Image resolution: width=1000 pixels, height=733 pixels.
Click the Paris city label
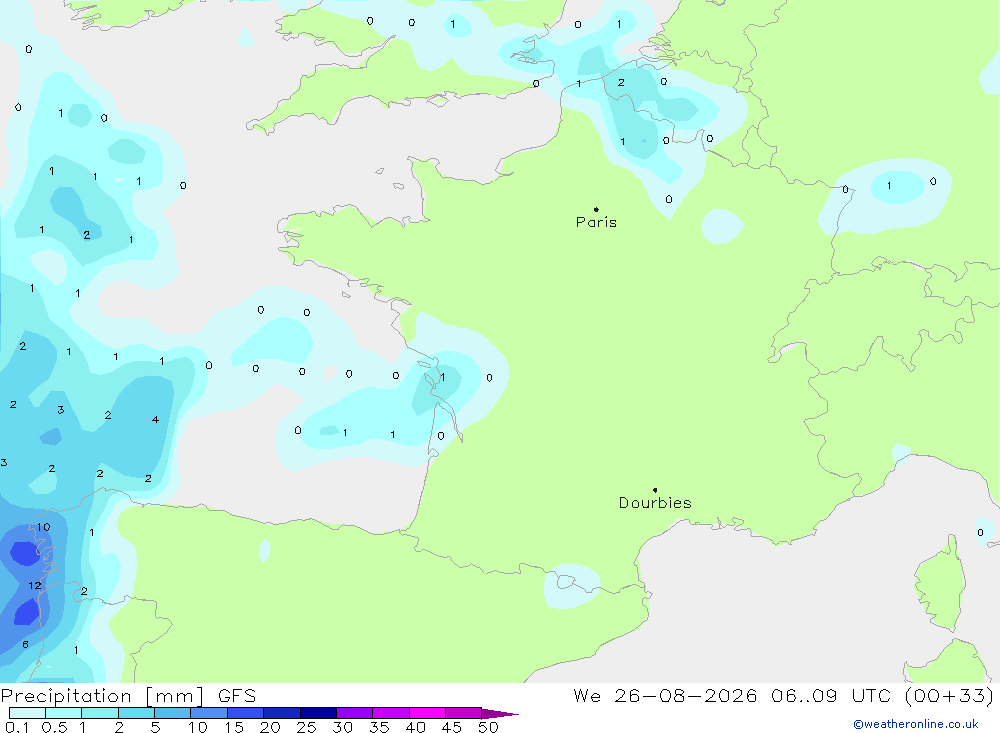click(596, 222)
